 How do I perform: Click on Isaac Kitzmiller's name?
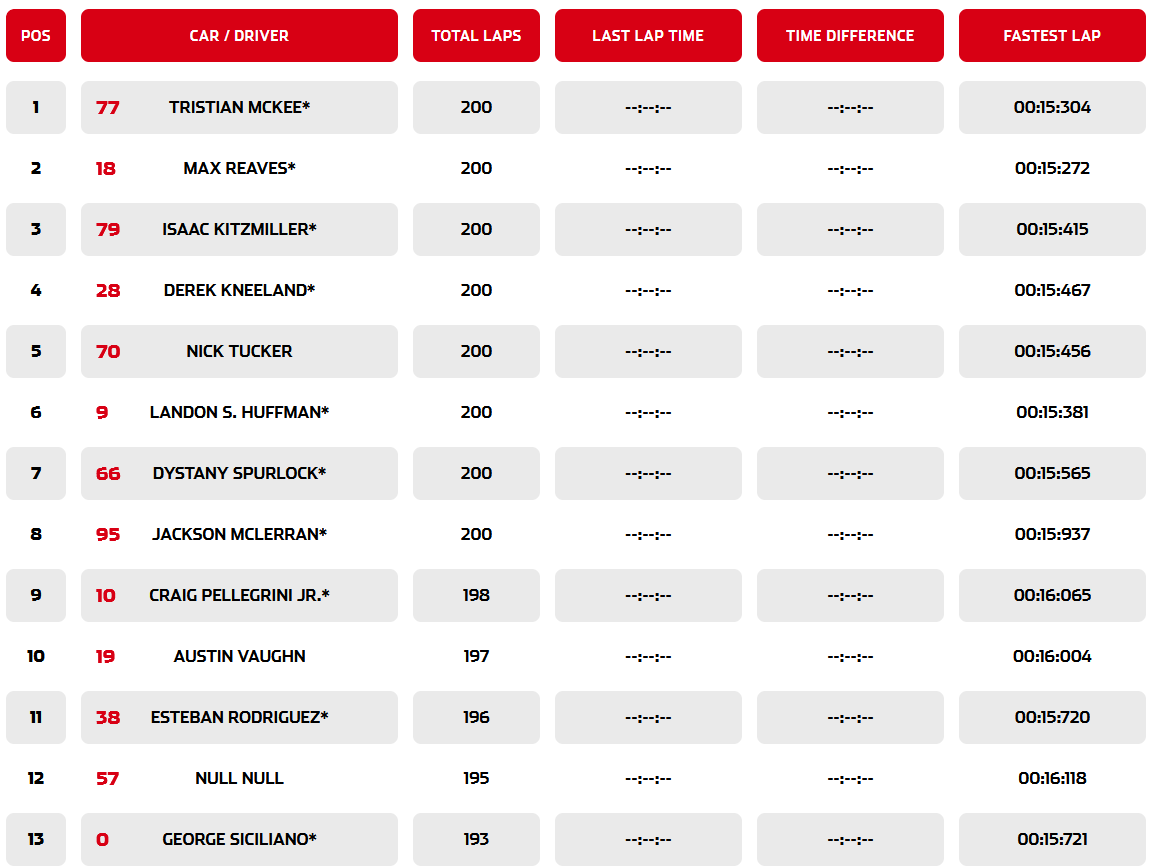(x=239, y=229)
